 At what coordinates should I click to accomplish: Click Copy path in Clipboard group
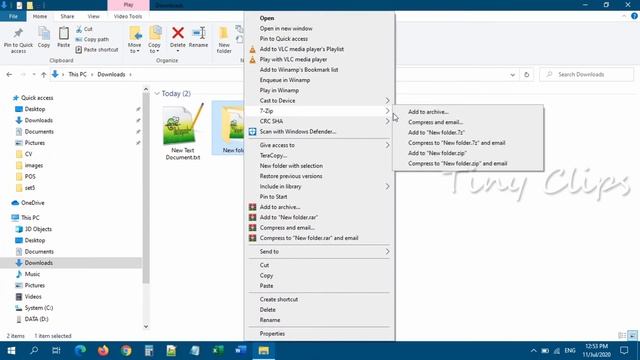92,39
